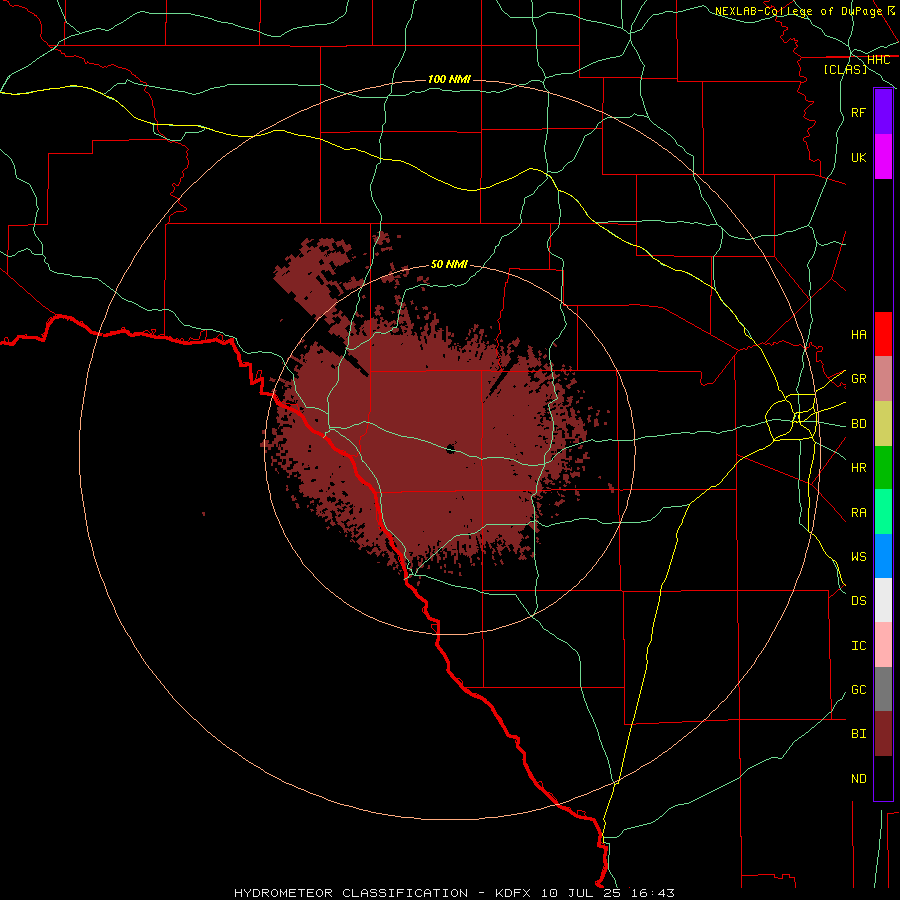Click the "IC" legend label
Image resolution: width=900 pixels, height=900 pixels.
click(858, 646)
